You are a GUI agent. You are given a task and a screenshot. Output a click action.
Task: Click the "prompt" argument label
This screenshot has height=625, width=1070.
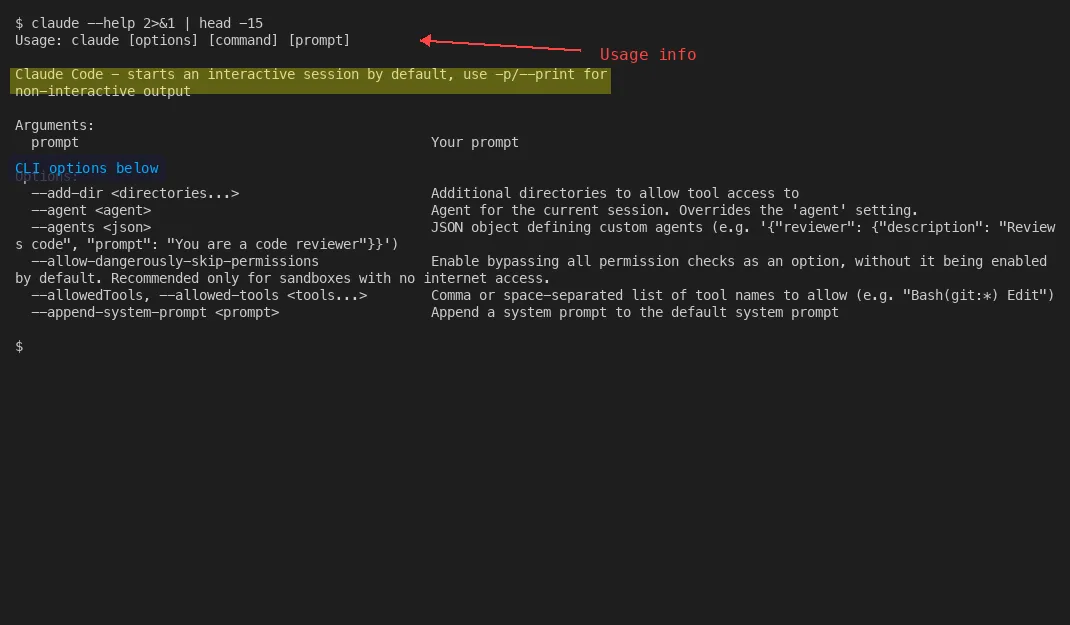click(54, 142)
